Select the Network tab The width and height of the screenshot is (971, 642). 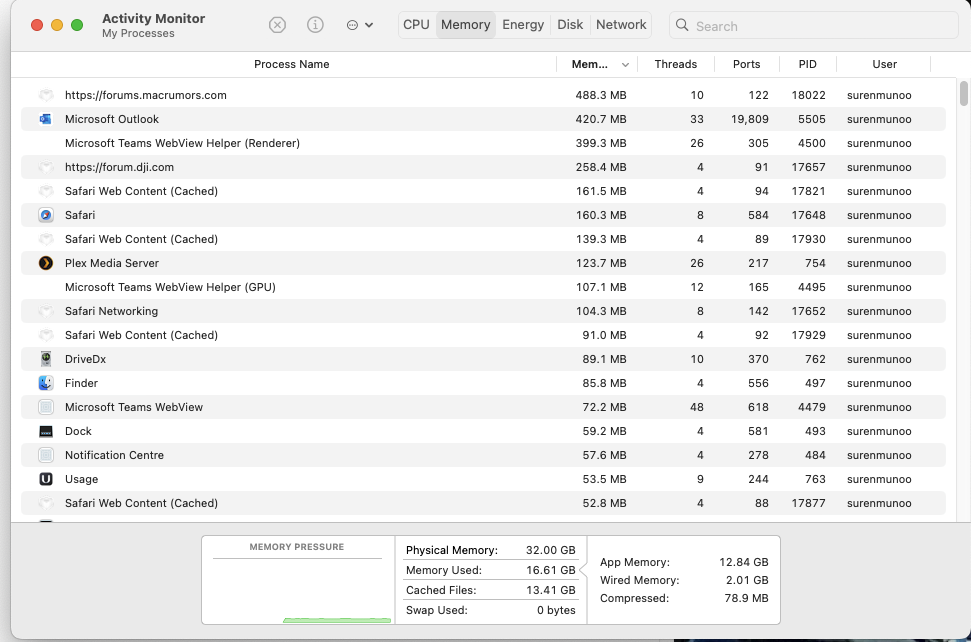[621, 25]
